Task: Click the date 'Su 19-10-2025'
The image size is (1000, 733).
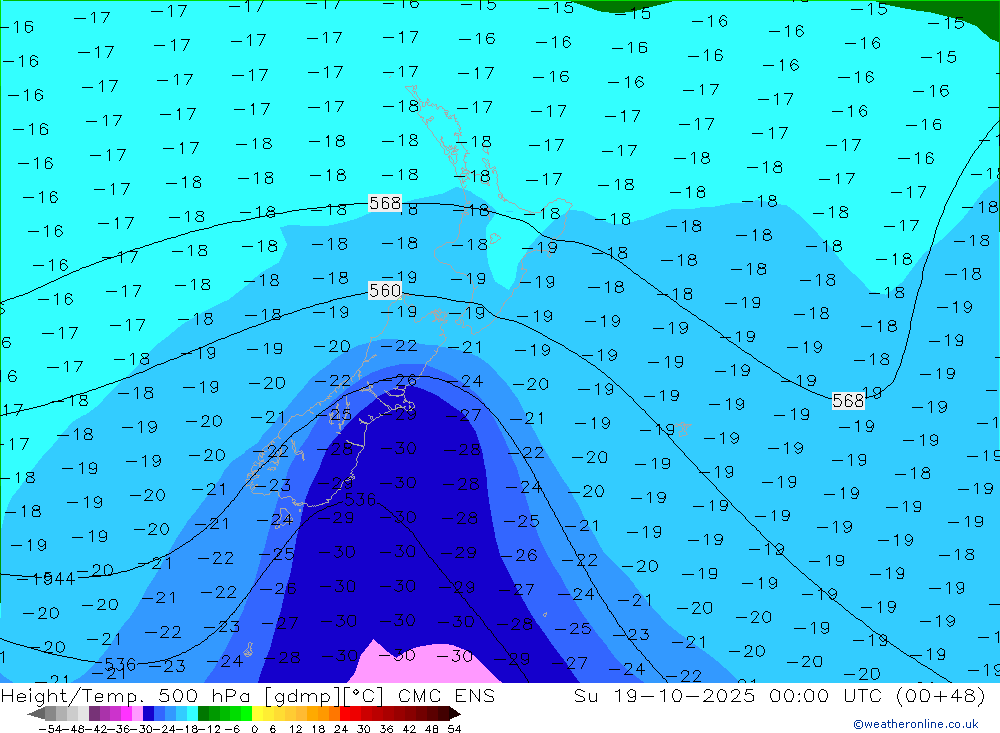Action: [x=666, y=695]
